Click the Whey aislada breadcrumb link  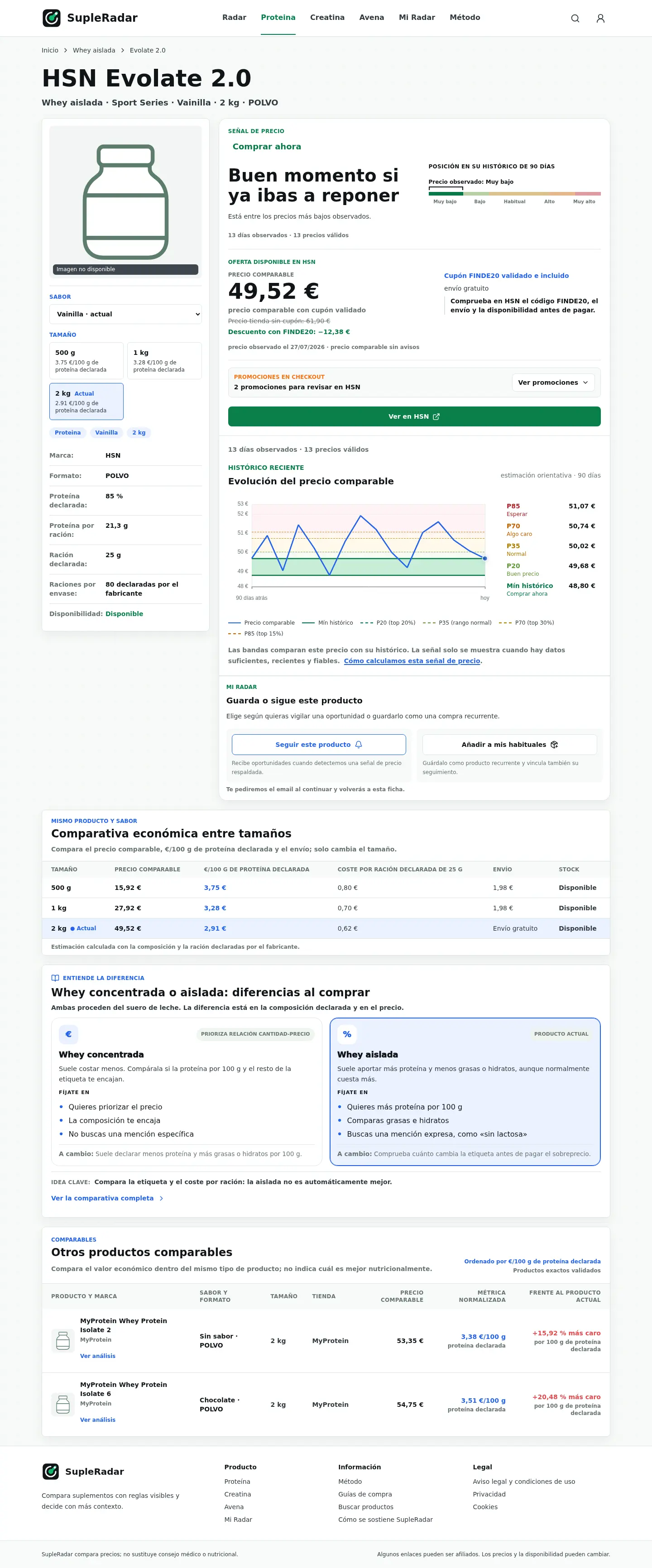pyautogui.click(x=94, y=51)
